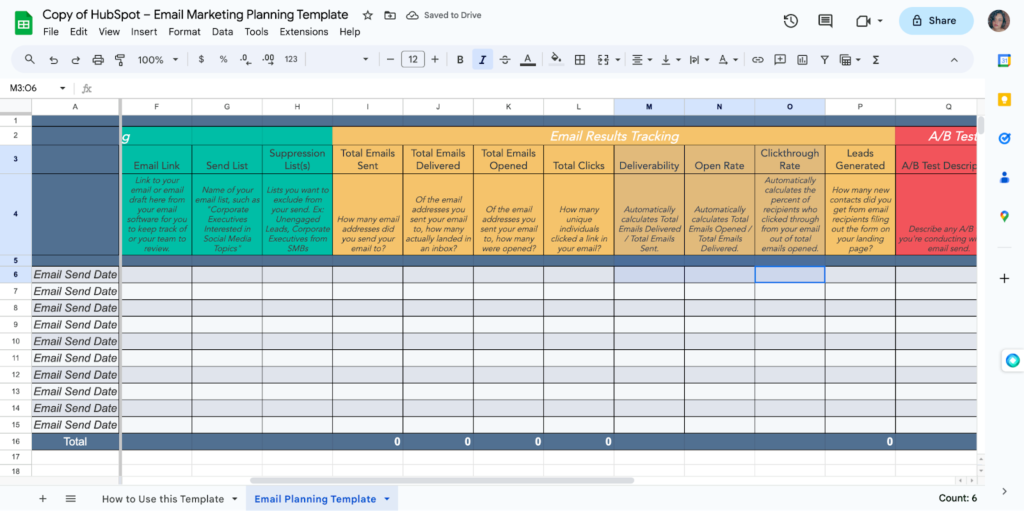Increase decimal places
Screen dimensions: 1024x511
(x=268, y=59)
